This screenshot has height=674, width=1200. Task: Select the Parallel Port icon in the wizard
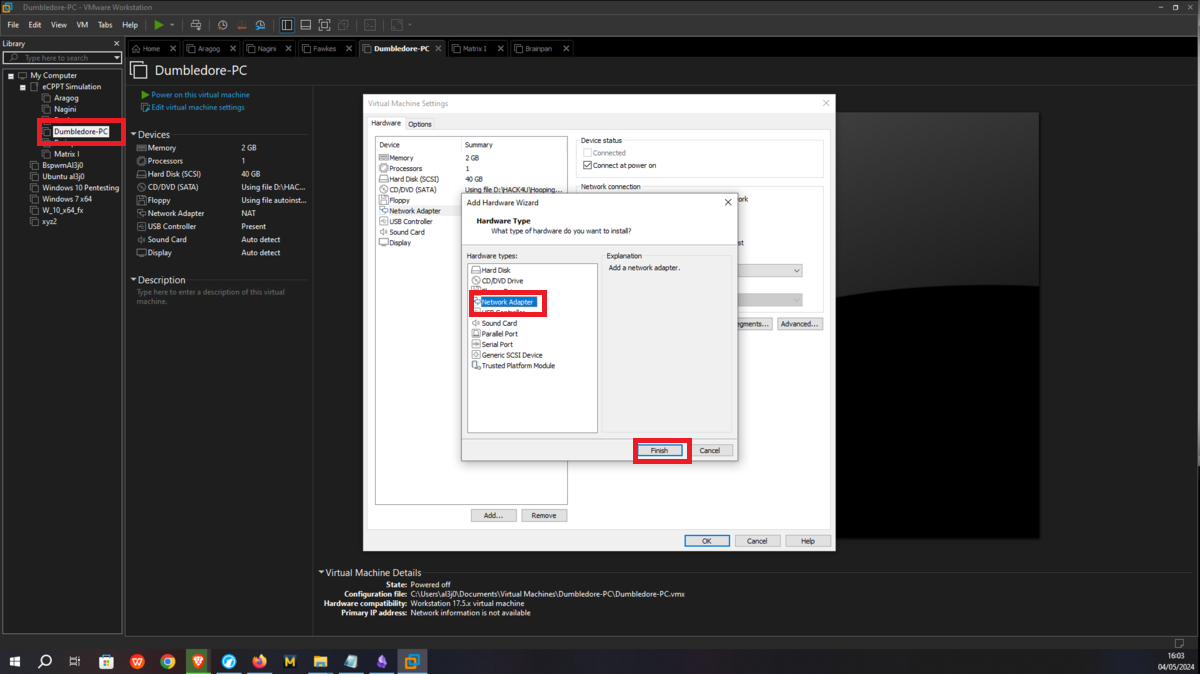pyautogui.click(x=475, y=334)
